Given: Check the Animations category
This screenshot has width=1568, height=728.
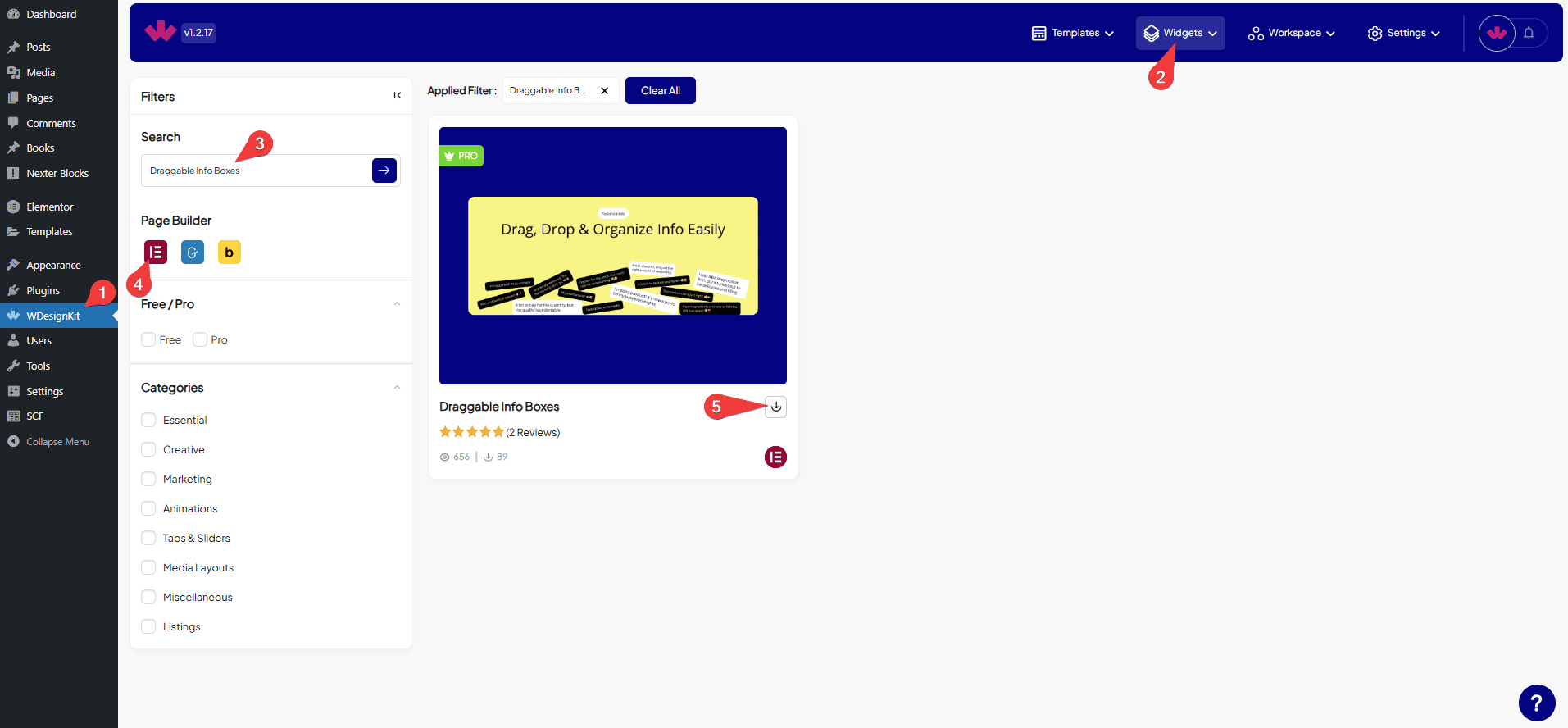Looking at the screenshot, I should [148, 508].
